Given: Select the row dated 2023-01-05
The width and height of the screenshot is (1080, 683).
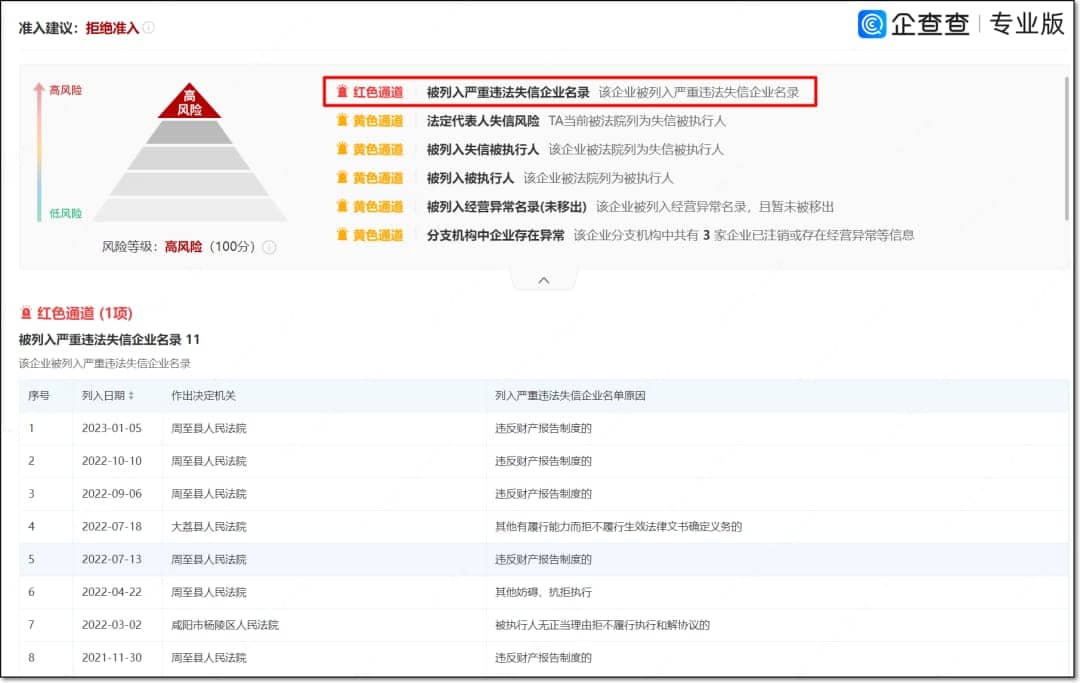Looking at the screenshot, I should (x=543, y=428).
